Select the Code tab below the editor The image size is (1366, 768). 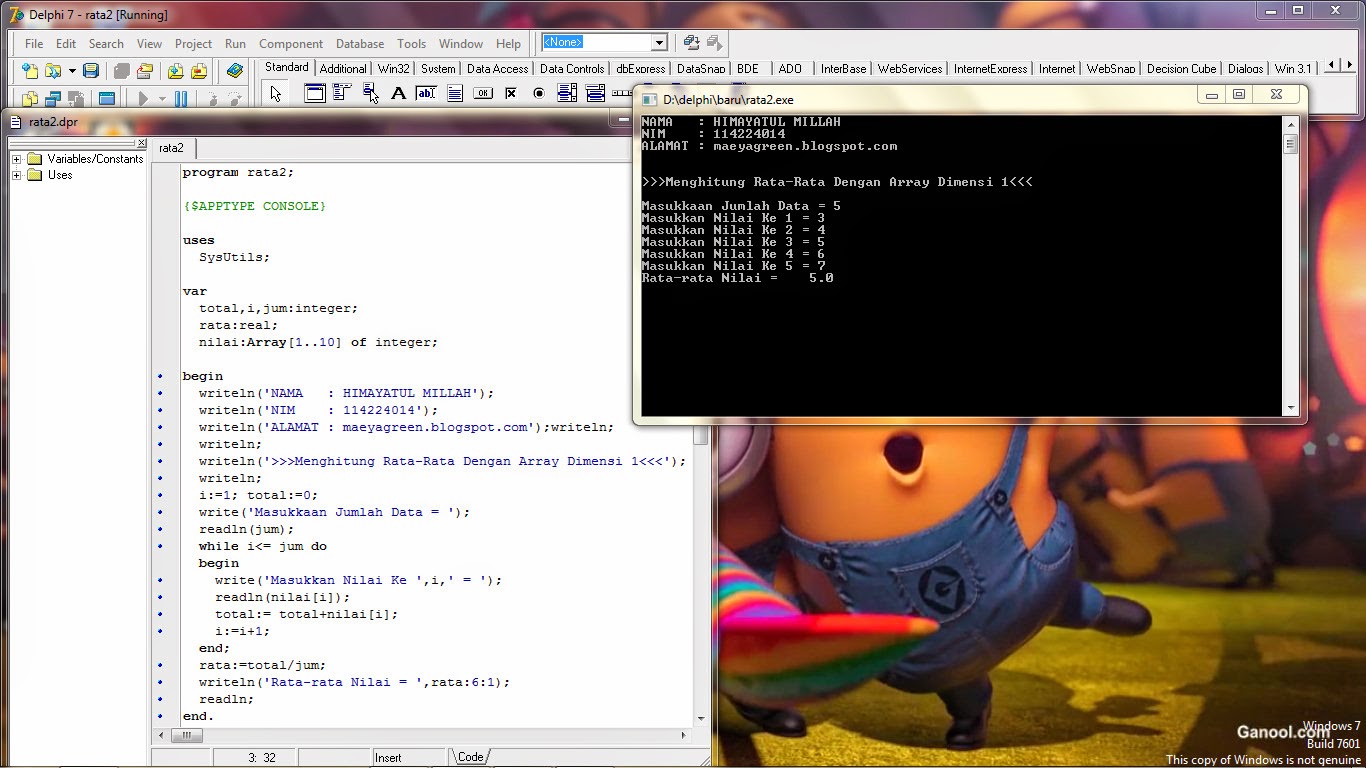click(x=470, y=757)
